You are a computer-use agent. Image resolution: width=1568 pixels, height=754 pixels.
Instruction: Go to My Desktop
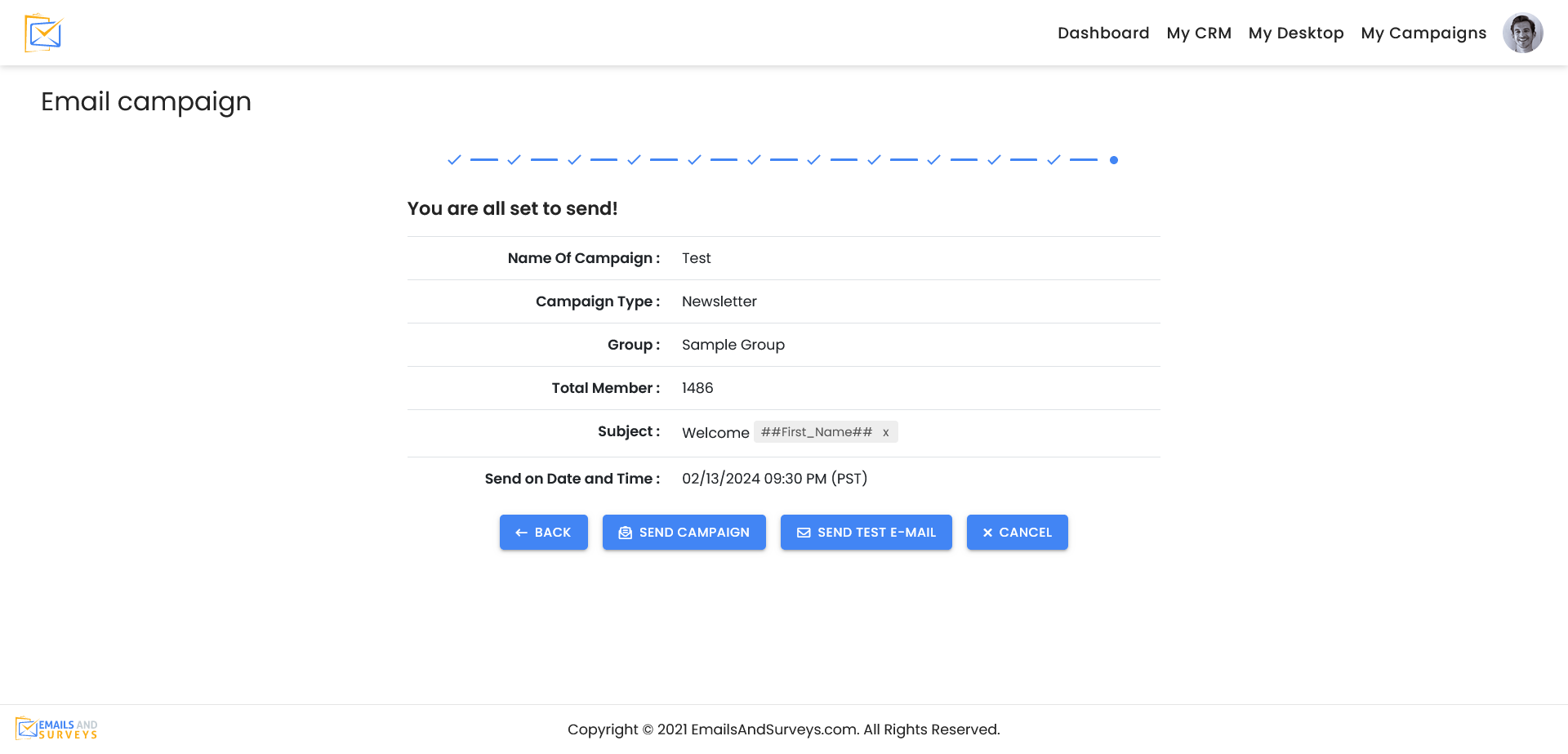point(1296,33)
